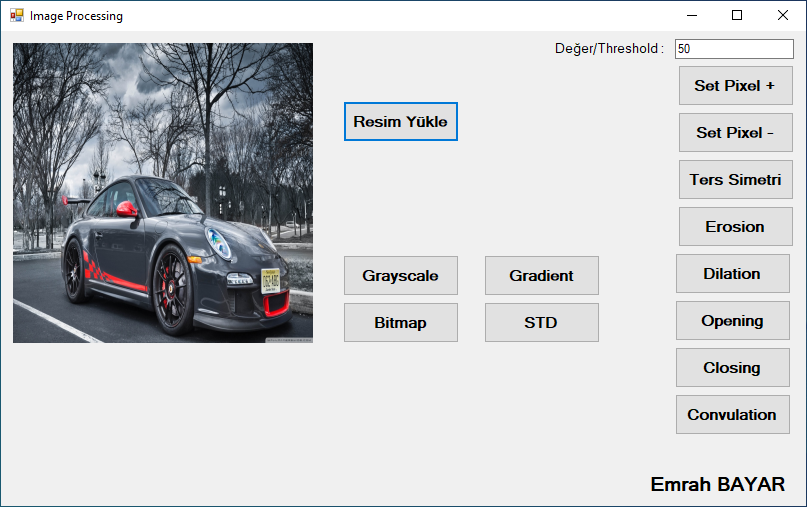Screen dimensions: 807x507
Task: Click the Emrah BAYAR label
Action: pyautogui.click(x=717, y=484)
